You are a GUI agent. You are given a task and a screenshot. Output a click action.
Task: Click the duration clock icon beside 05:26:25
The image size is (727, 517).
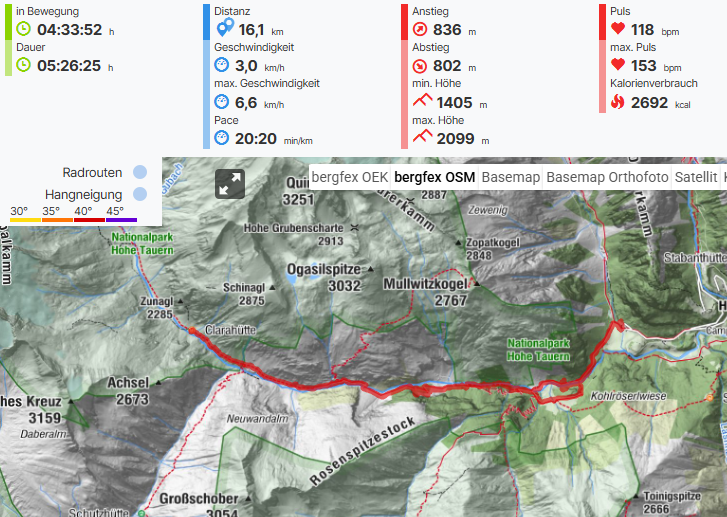pos(24,64)
